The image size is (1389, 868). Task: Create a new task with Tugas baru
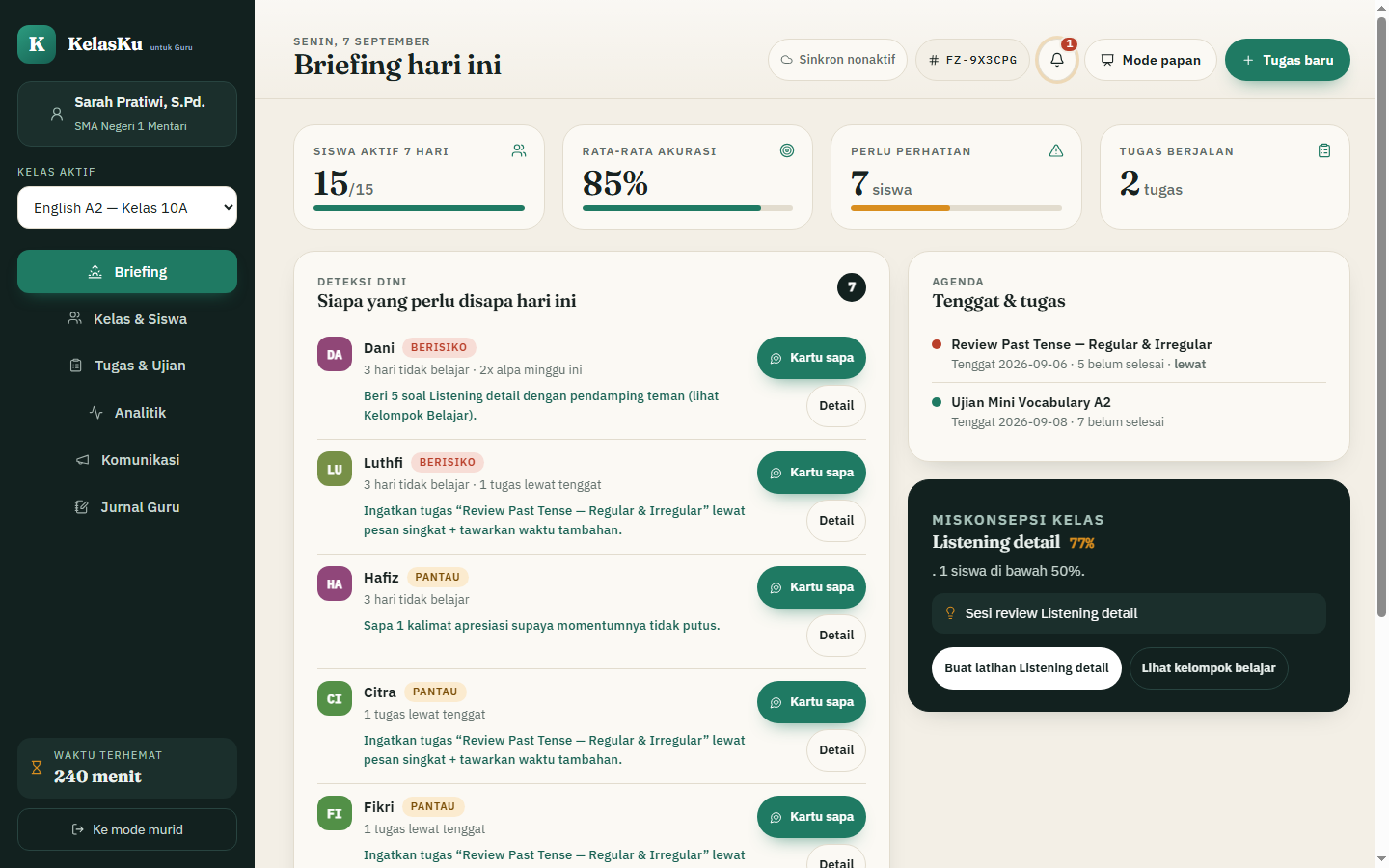click(x=1288, y=60)
